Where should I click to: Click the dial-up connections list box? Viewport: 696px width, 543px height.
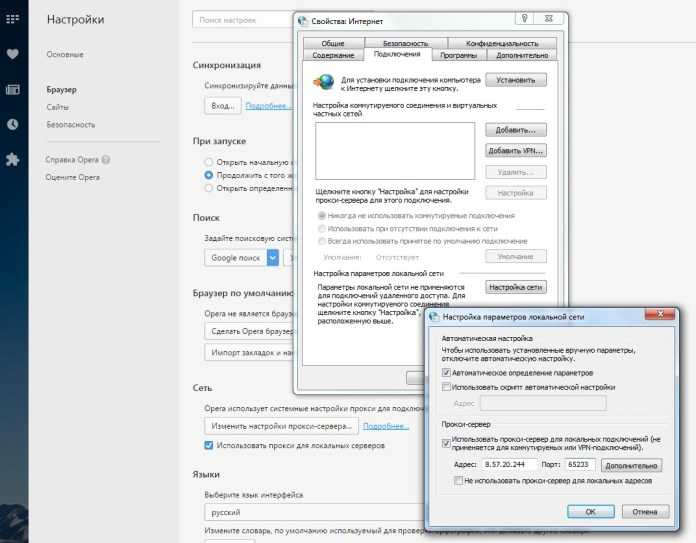coord(395,151)
